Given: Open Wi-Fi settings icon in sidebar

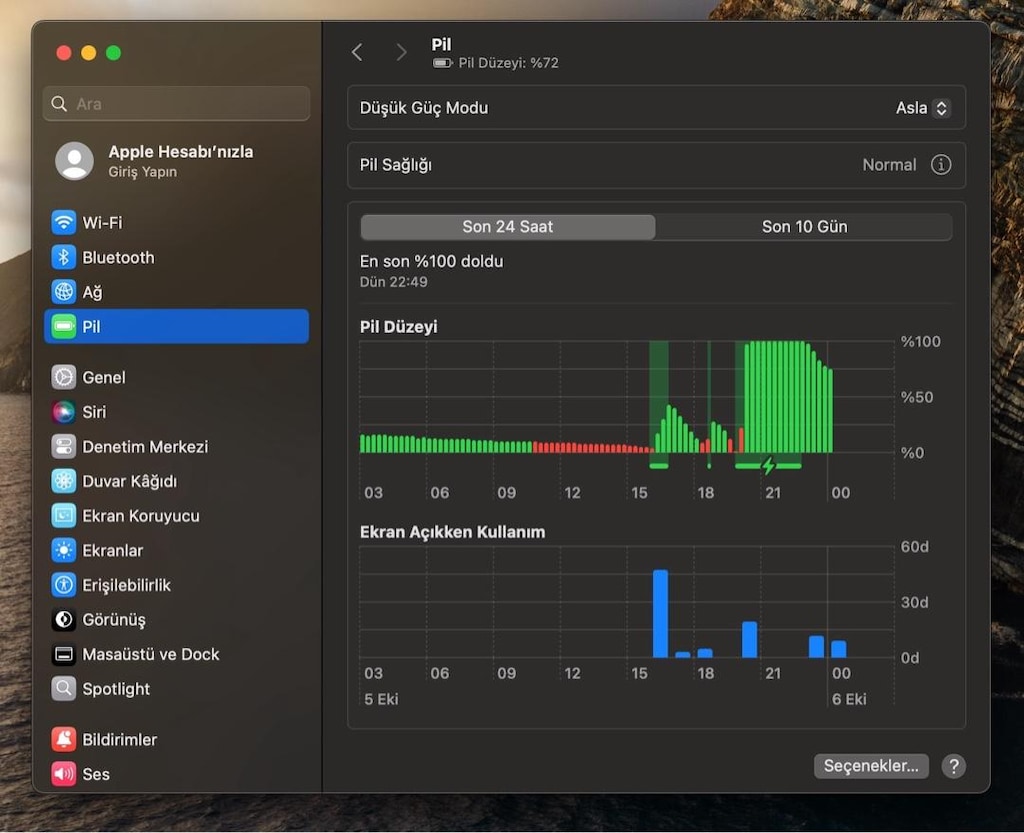Looking at the screenshot, I should click(63, 223).
